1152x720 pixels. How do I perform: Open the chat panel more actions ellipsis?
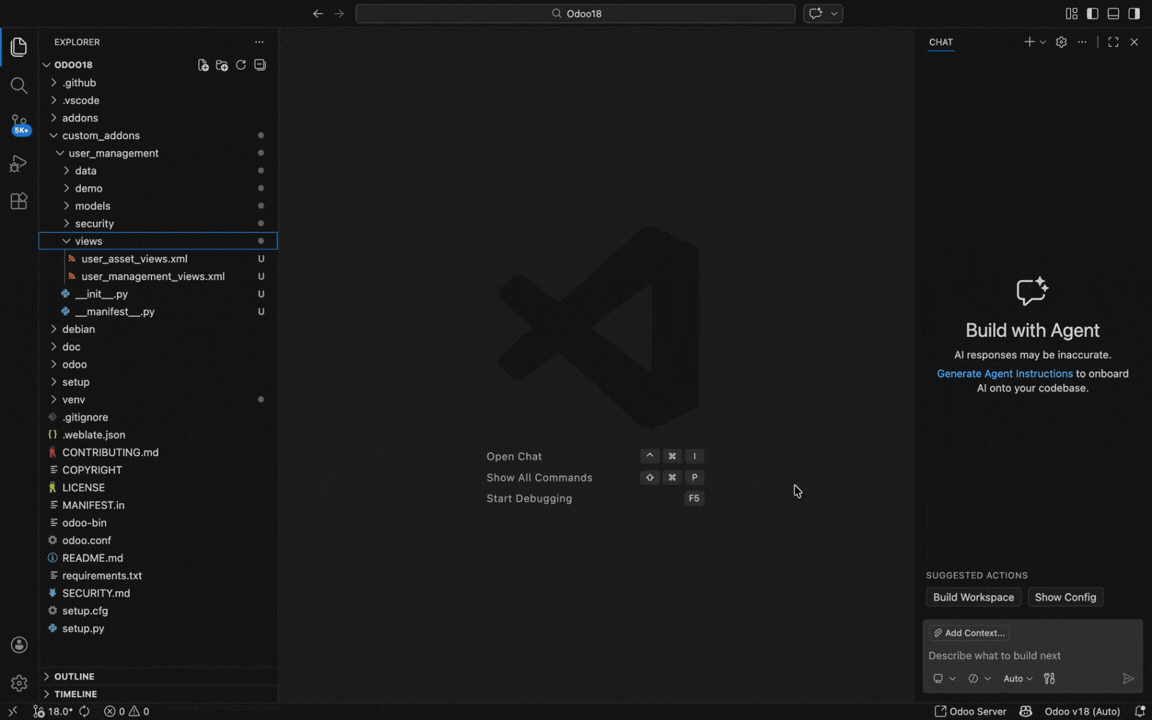1082,43
